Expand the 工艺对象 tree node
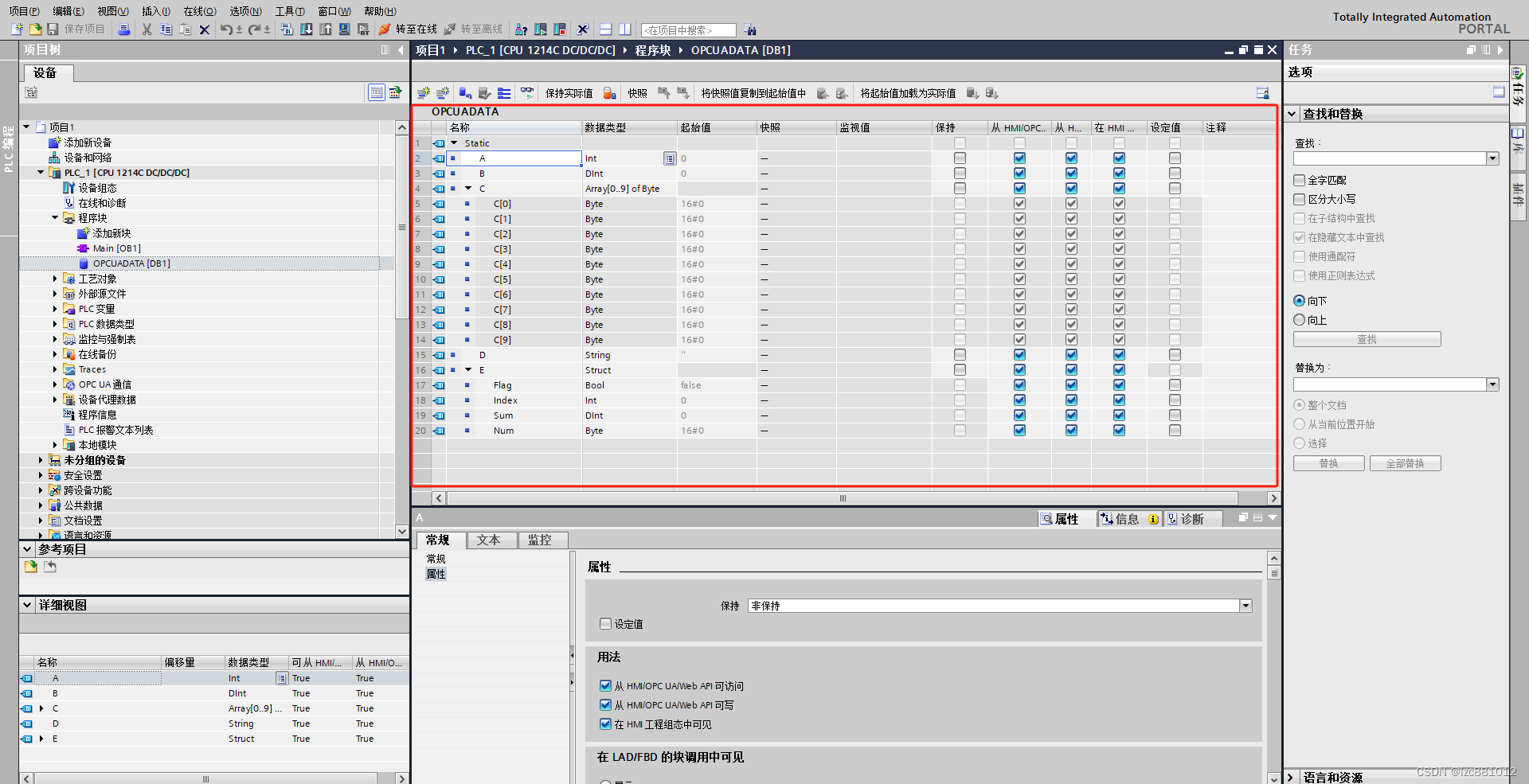This screenshot has width=1529, height=784. pyautogui.click(x=55, y=279)
